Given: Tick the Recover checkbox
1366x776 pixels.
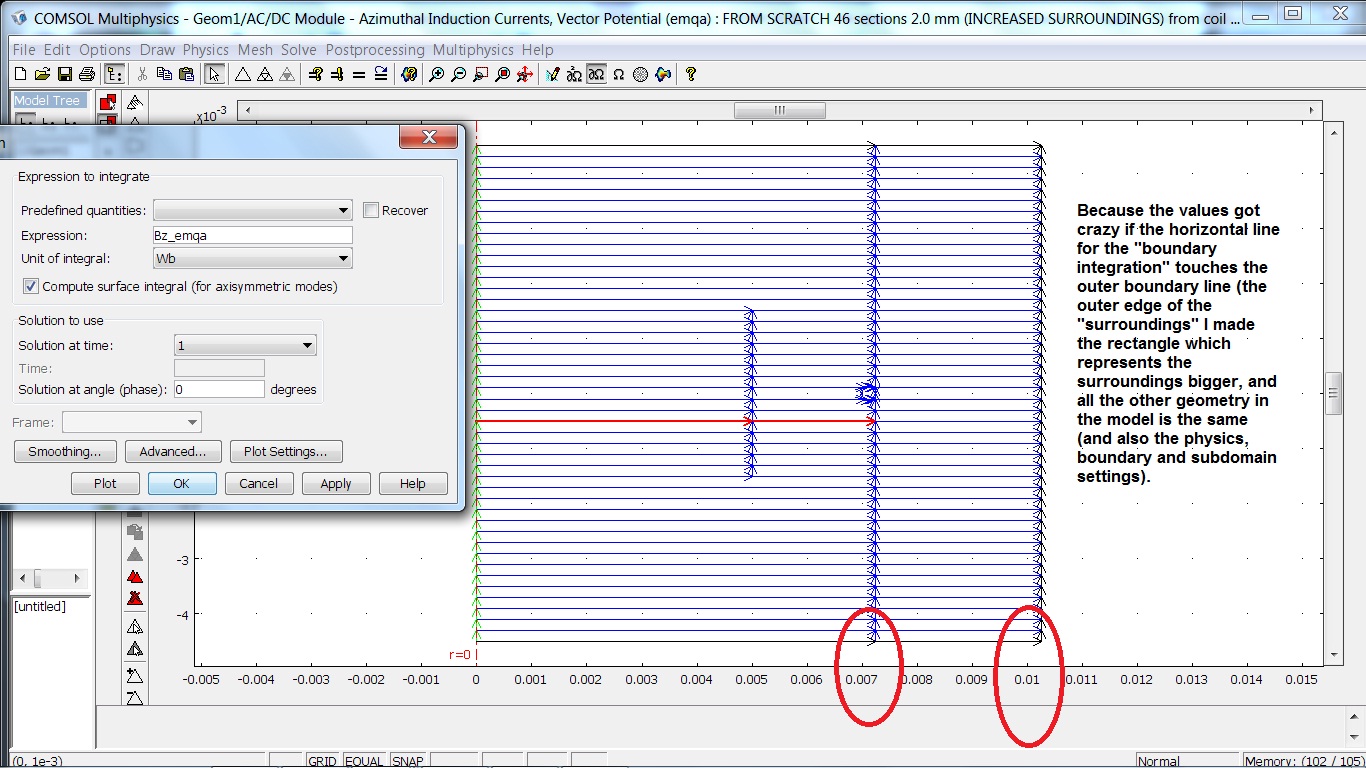Looking at the screenshot, I should [371, 210].
